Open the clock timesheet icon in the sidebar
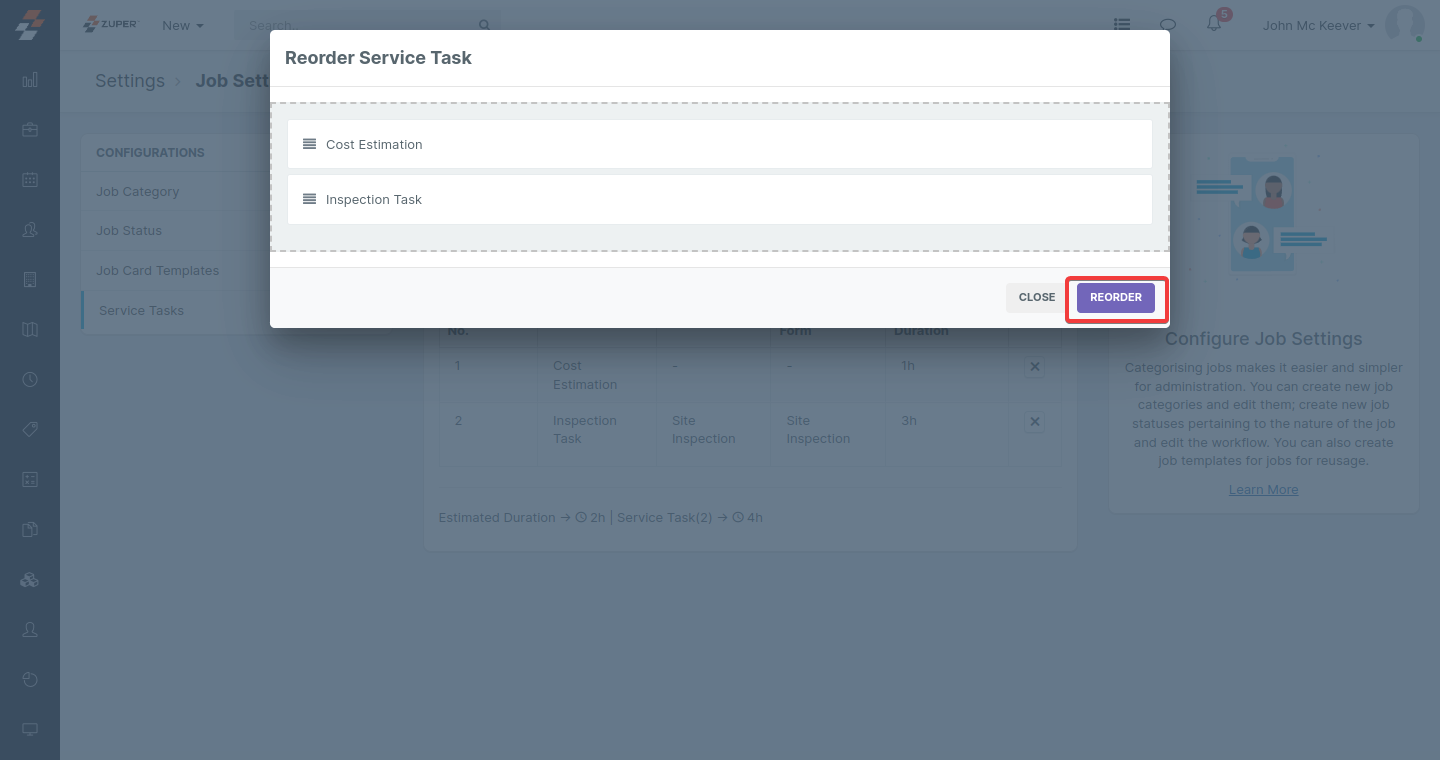The image size is (1440, 760). 30,379
